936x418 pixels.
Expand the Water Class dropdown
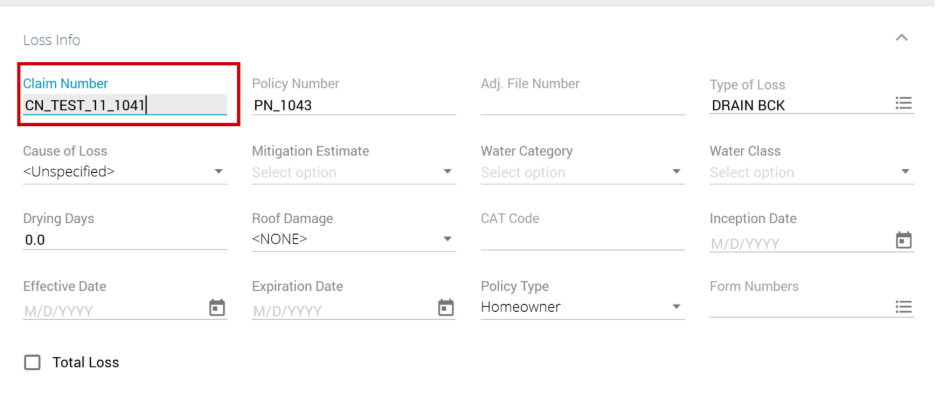pos(811,172)
